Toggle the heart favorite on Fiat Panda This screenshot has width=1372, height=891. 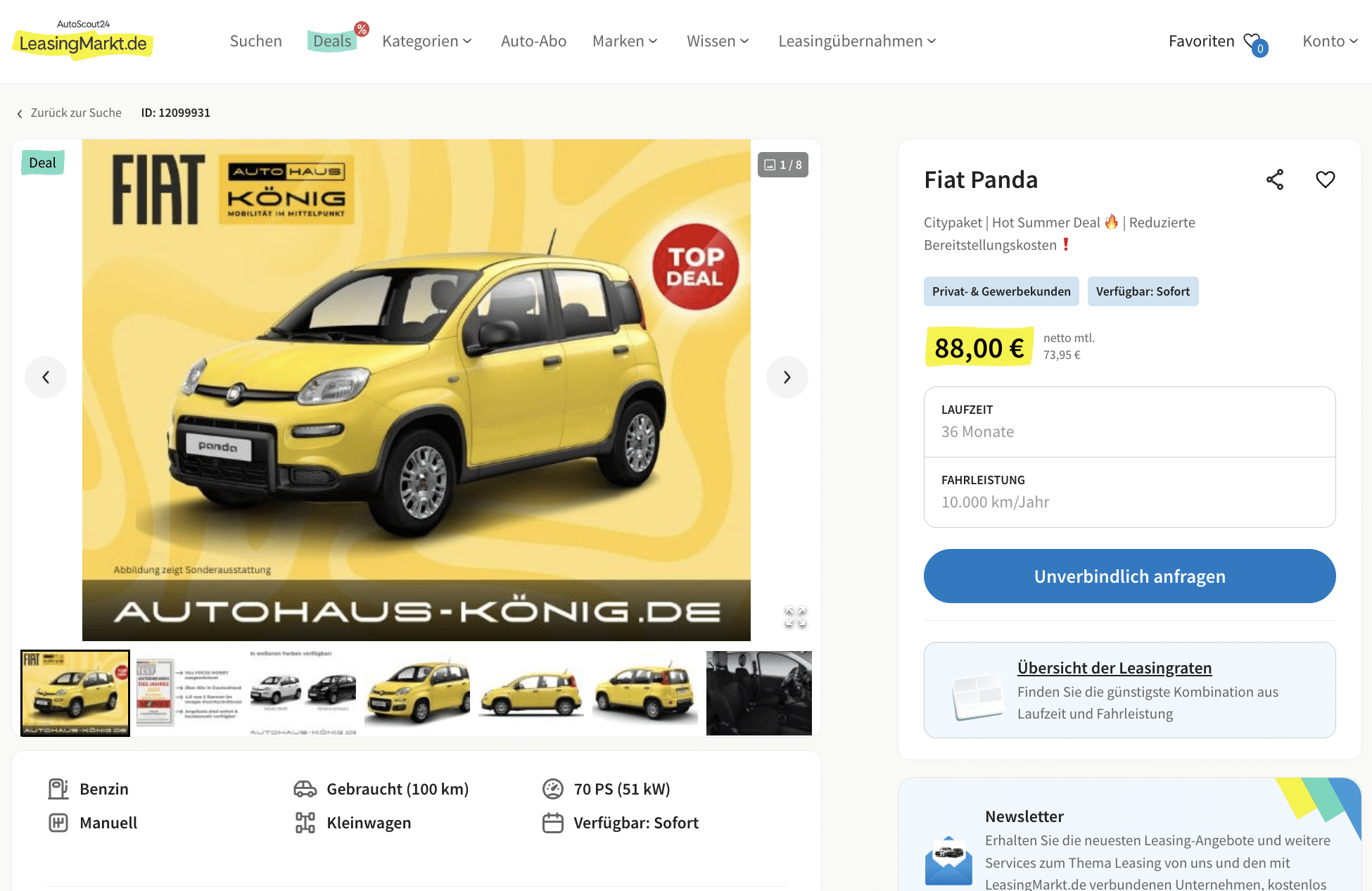click(x=1325, y=179)
